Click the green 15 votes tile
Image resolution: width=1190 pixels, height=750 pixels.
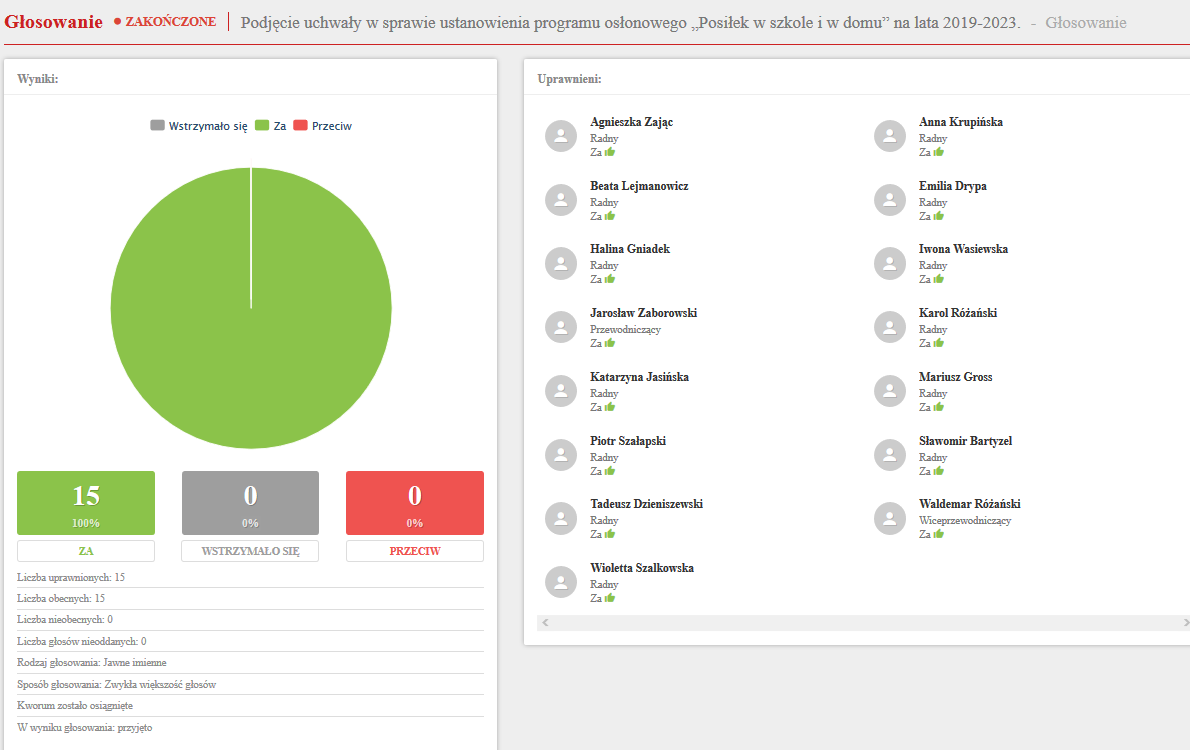coord(86,503)
